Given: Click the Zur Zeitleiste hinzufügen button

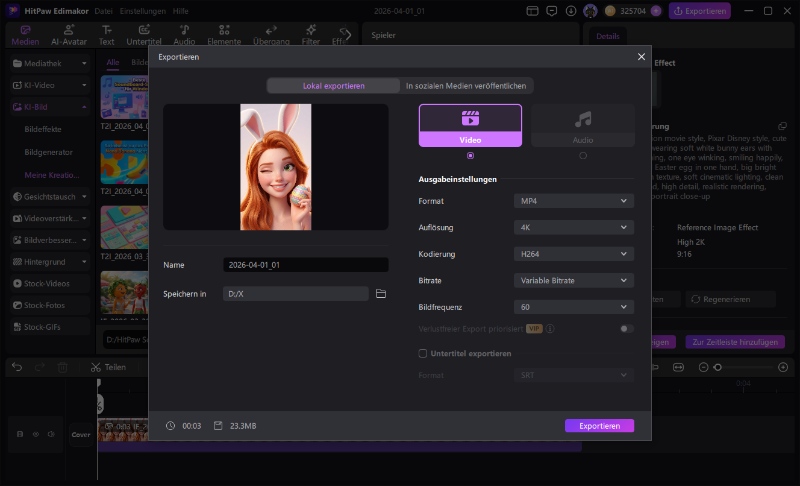Looking at the screenshot, I should point(735,342).
